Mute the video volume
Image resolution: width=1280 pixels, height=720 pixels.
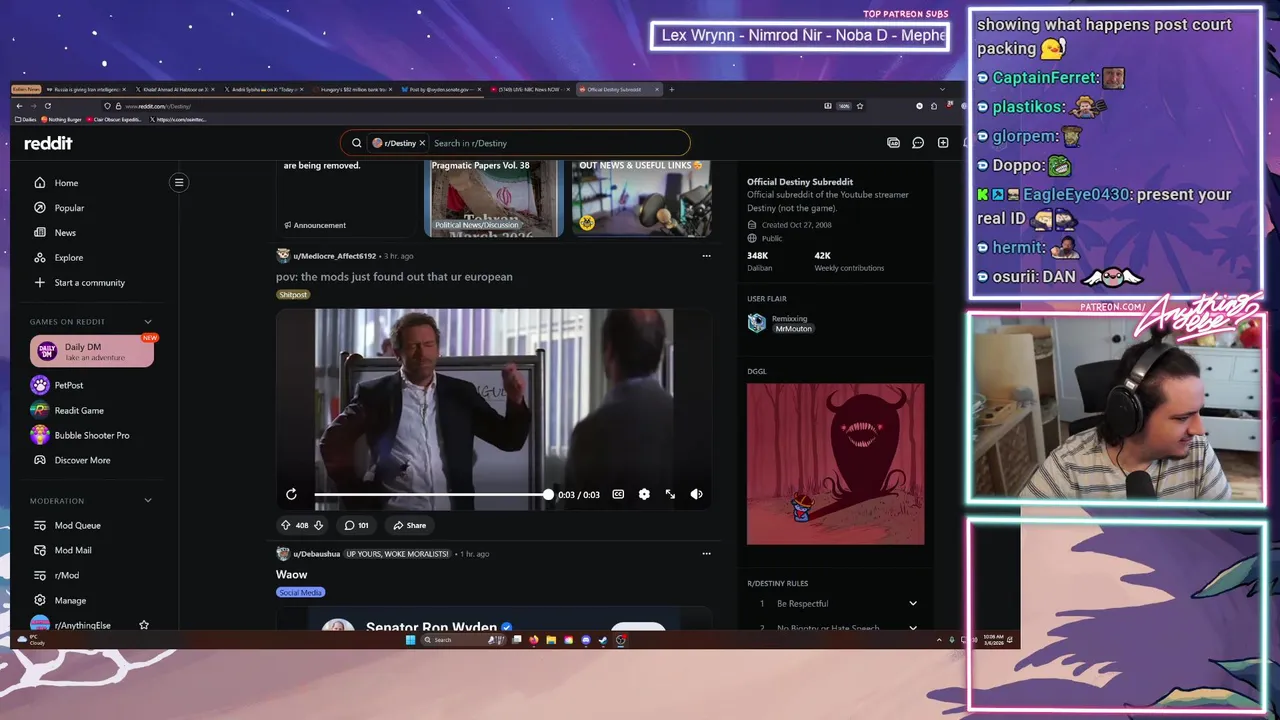pyautogui.click(x=697, y=494)
